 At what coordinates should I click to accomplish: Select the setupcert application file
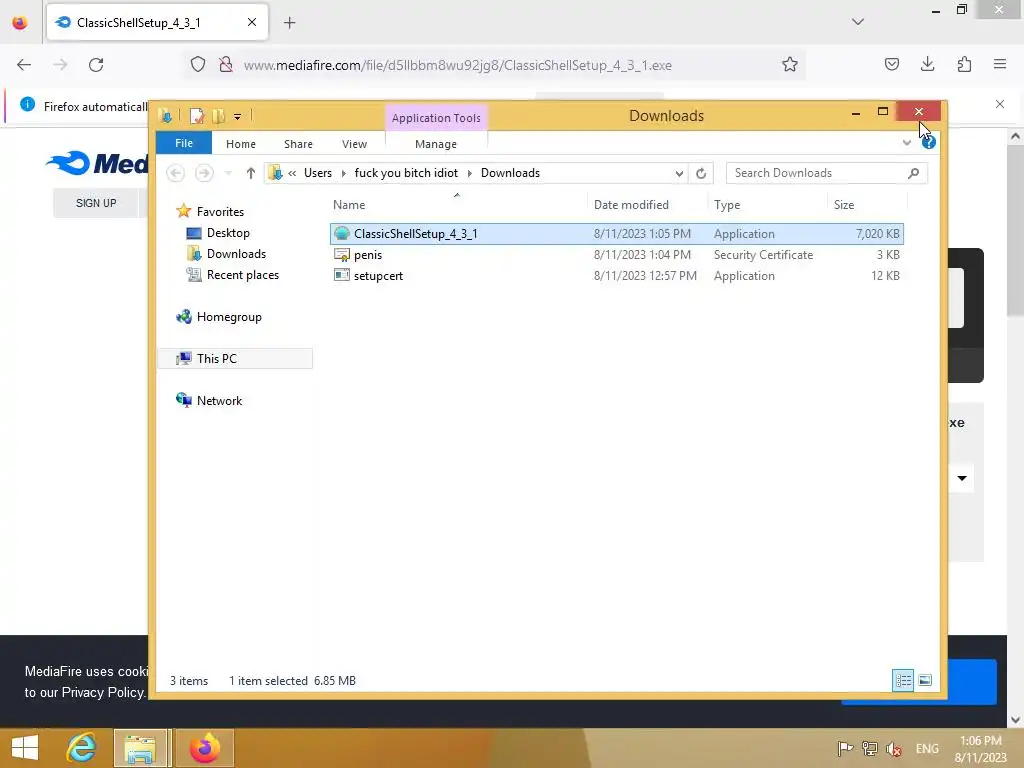coord(377,276)
